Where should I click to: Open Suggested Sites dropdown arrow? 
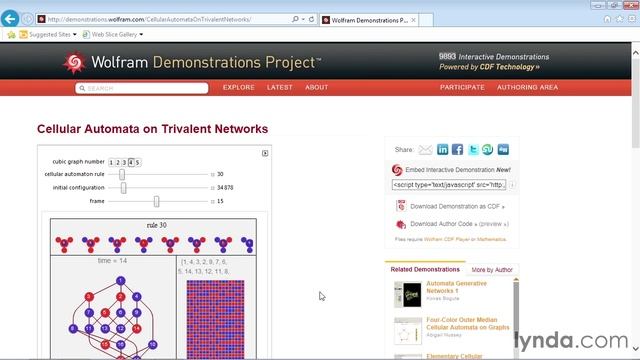point(75,35)
